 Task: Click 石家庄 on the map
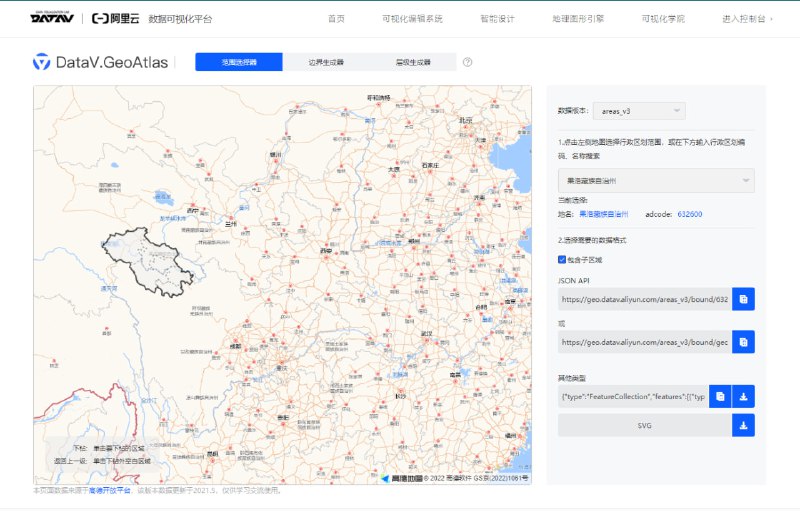pos(430,166)
